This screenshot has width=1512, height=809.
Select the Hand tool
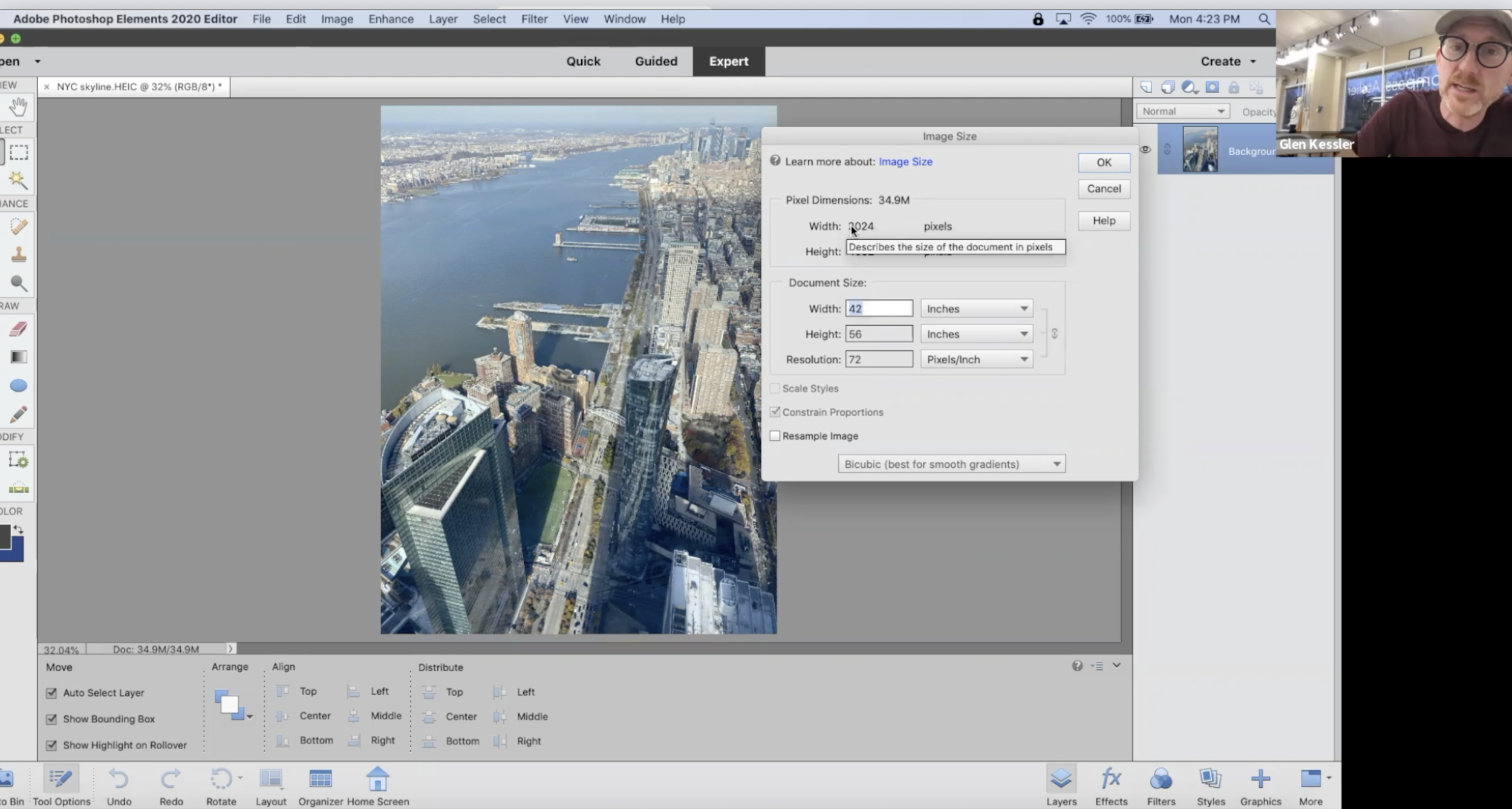tap(18, 107)
